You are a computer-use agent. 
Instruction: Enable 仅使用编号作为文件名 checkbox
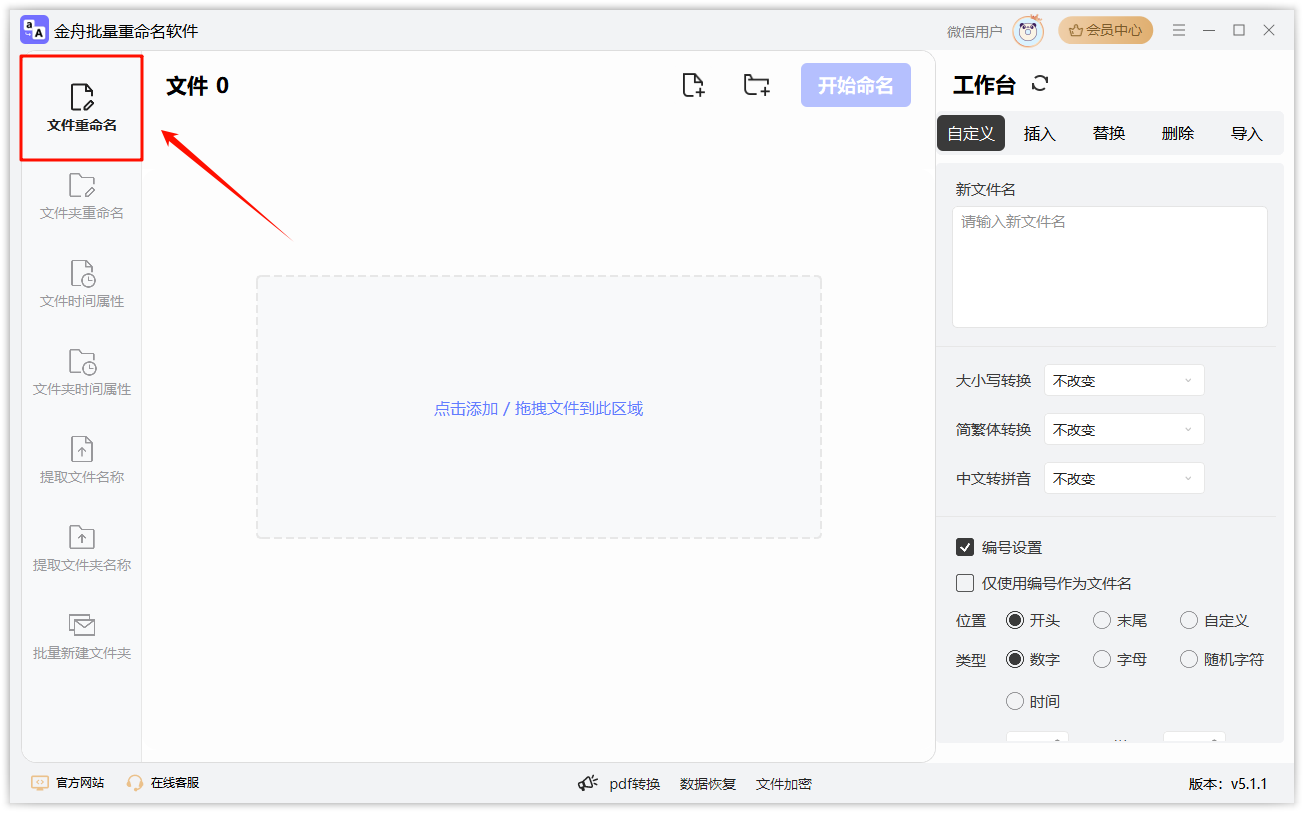pyautogui.click(x=965, y=583)
